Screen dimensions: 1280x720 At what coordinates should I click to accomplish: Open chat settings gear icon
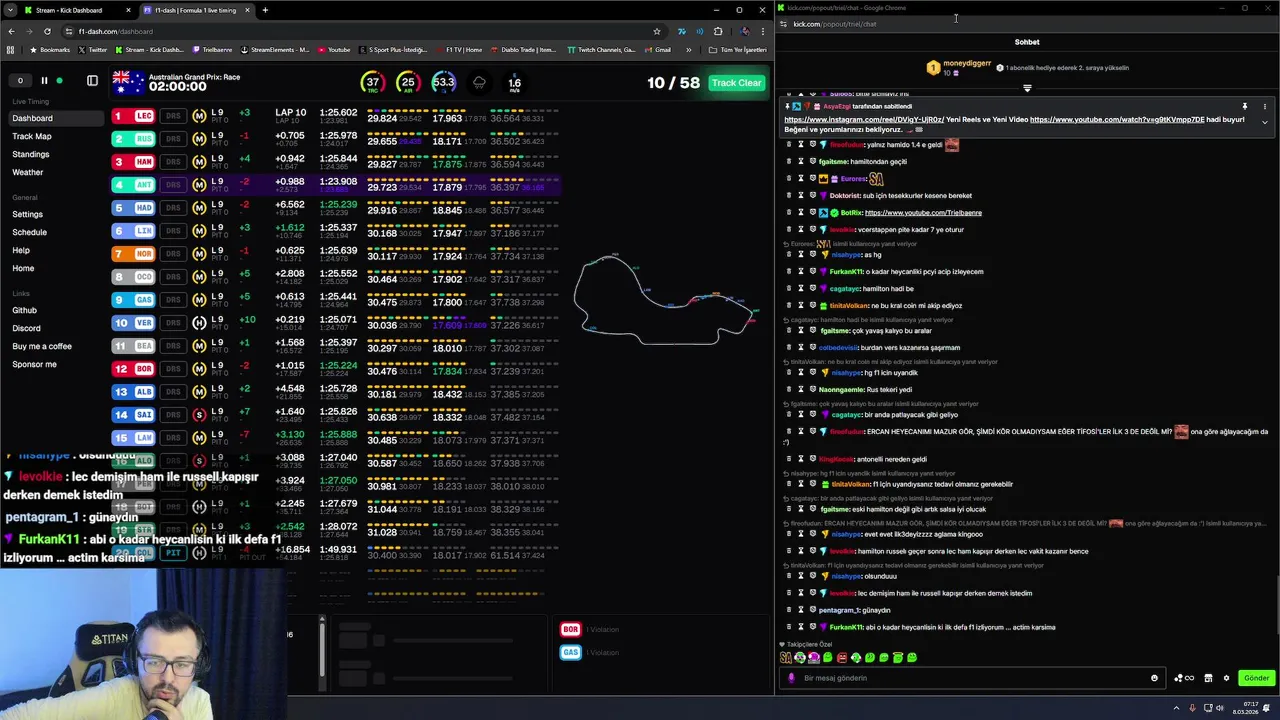1226,678
